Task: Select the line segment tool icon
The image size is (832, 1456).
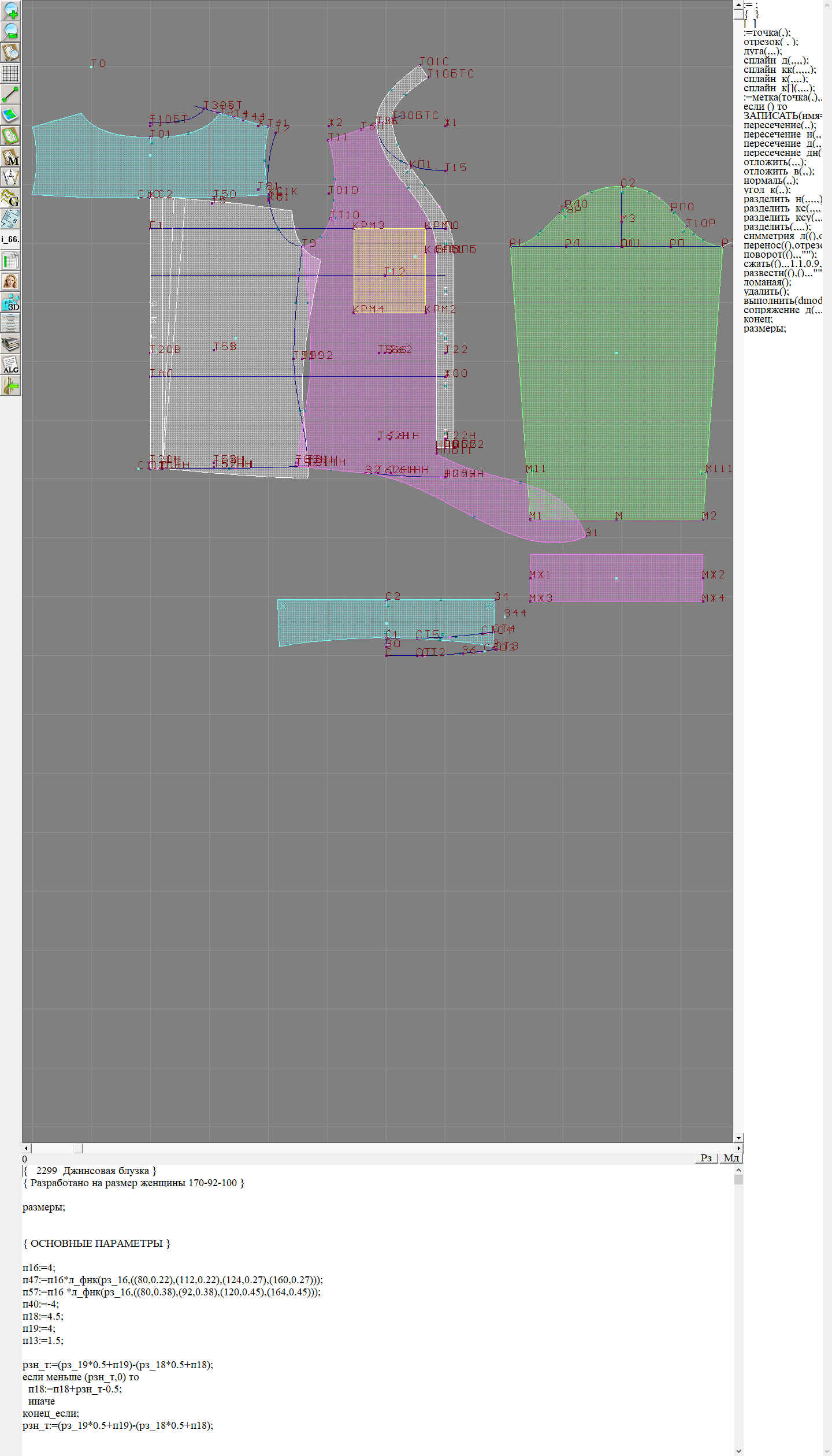Action: [x=10, y=94]
